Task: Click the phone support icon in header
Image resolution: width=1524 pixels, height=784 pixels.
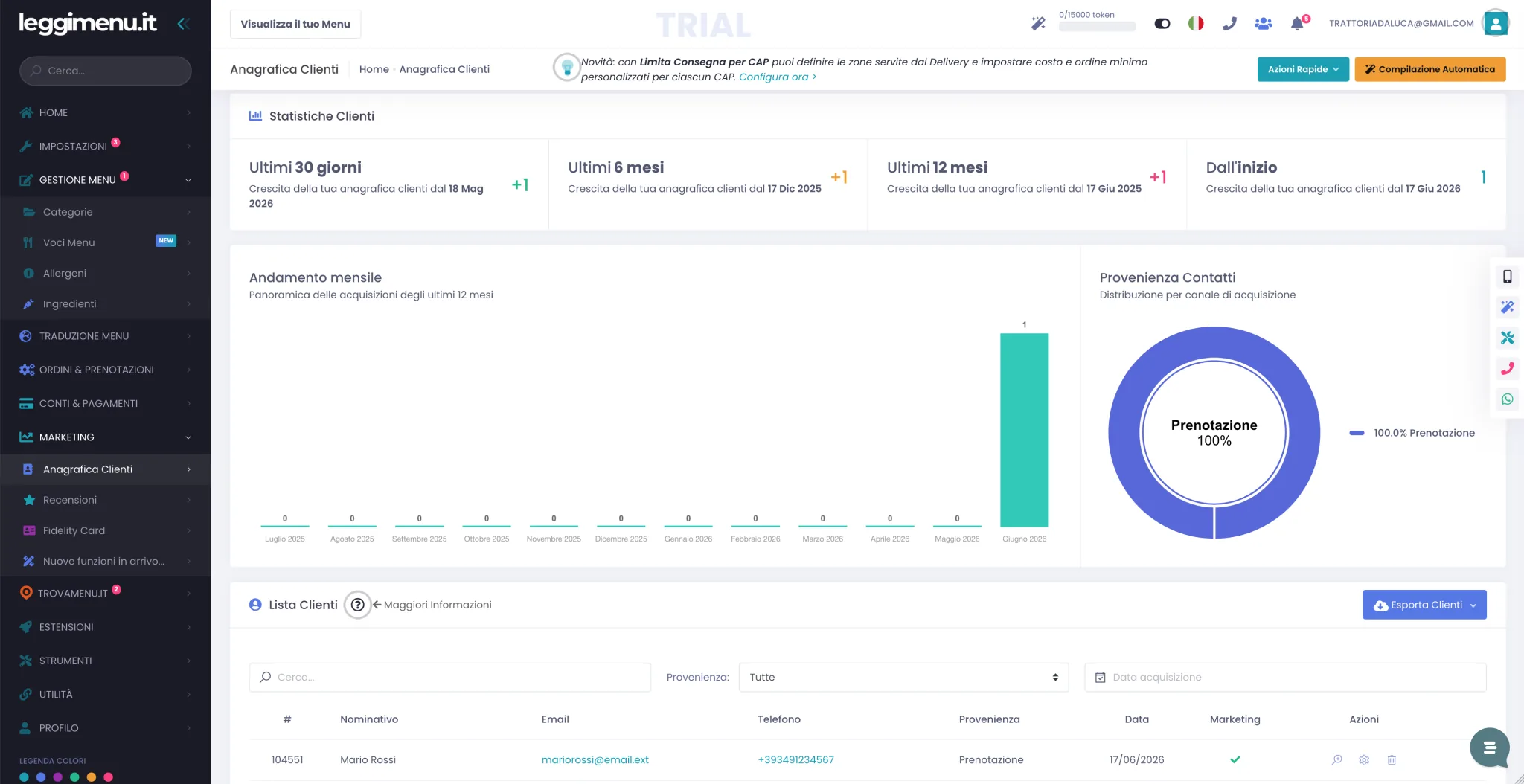Action: (x=1229, y=24)
